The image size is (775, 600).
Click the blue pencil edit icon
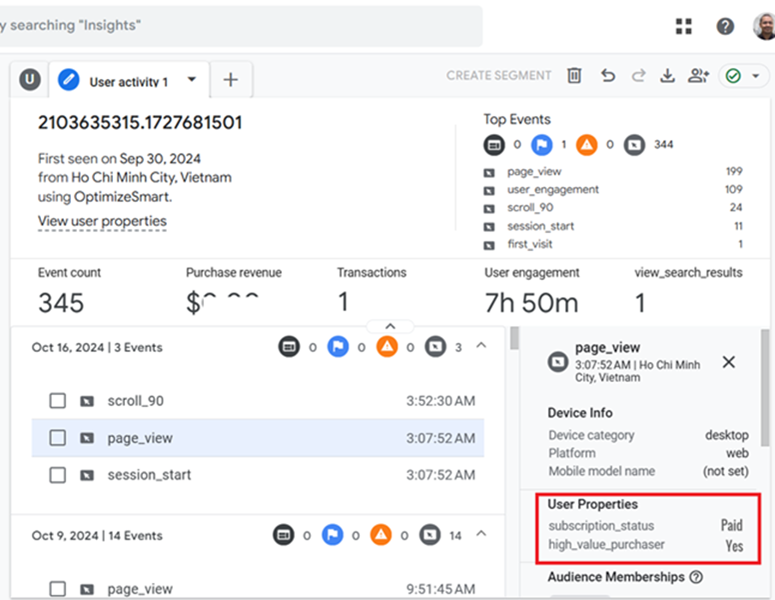[x=69, y=80]
